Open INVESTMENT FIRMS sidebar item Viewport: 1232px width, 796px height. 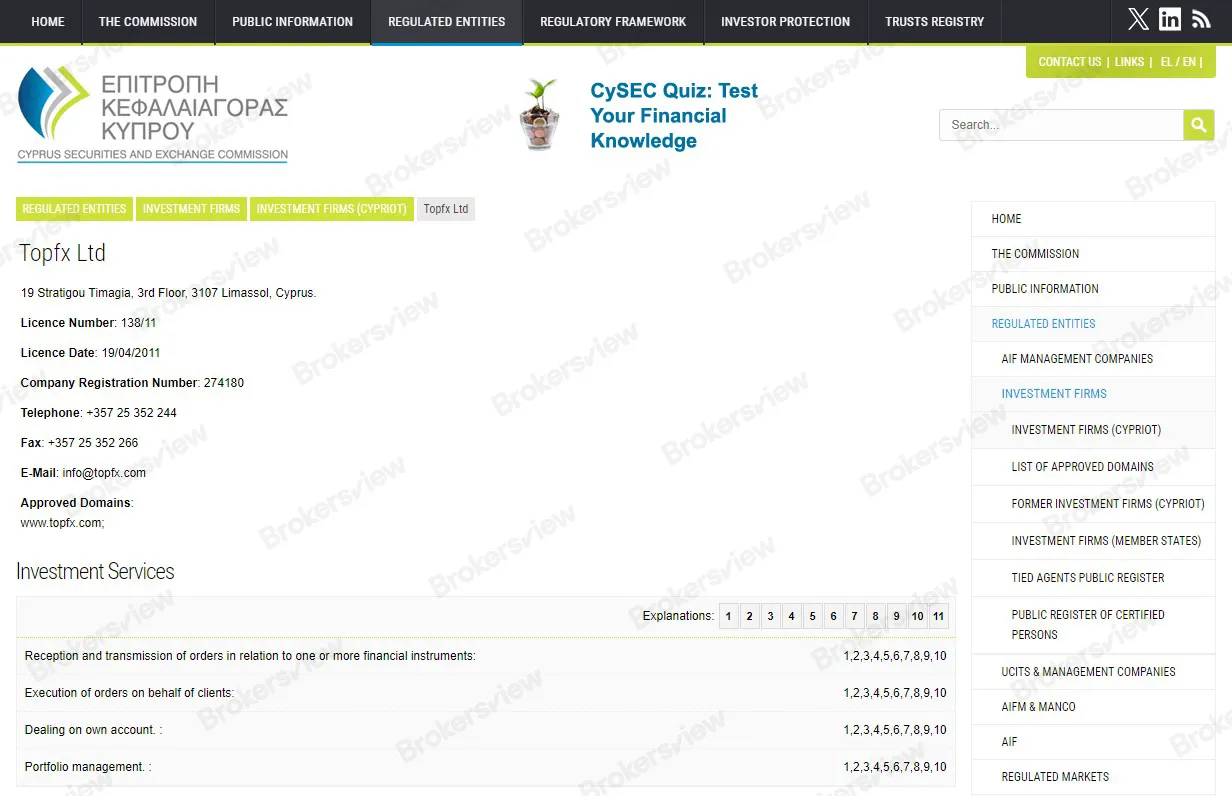1093,394
